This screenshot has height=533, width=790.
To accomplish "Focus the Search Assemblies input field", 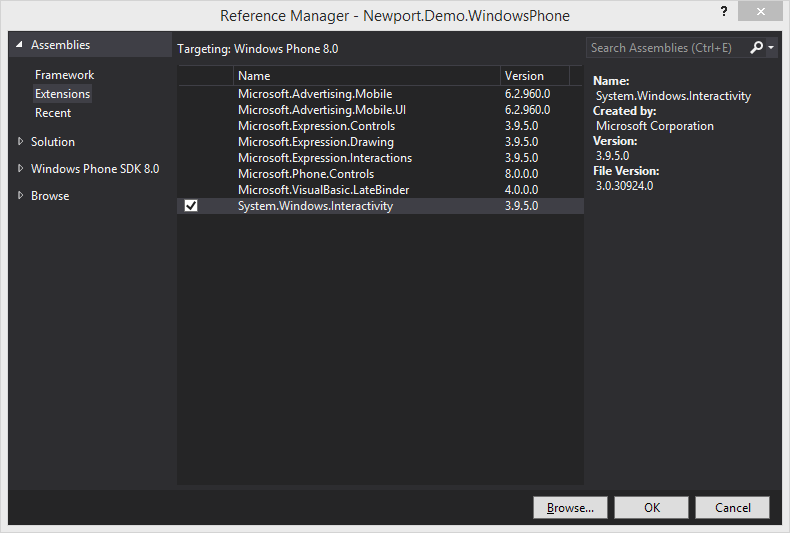I will [x=666, y=48].
